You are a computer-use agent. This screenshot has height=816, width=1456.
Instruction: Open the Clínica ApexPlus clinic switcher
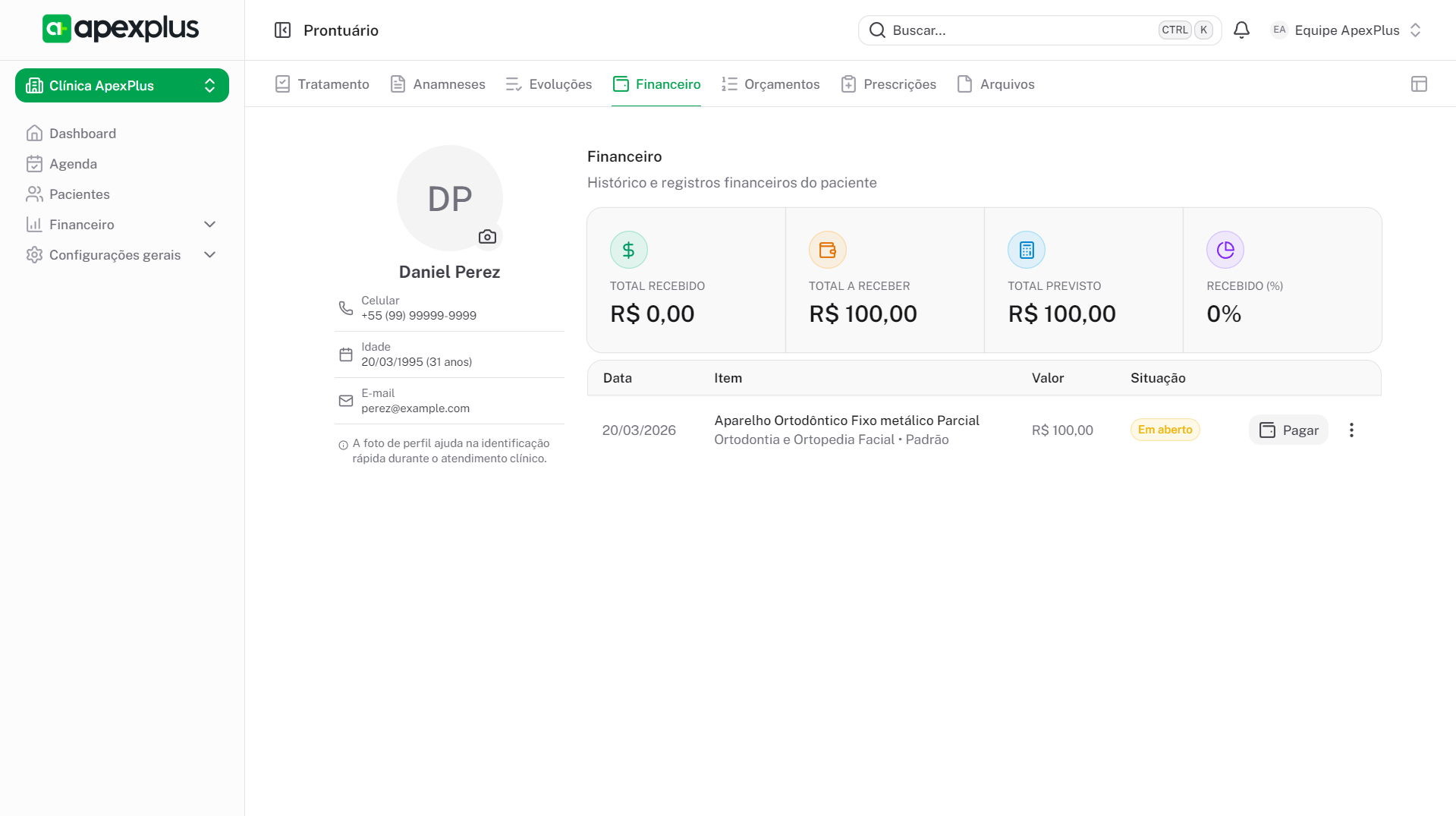tap(122, 86)
